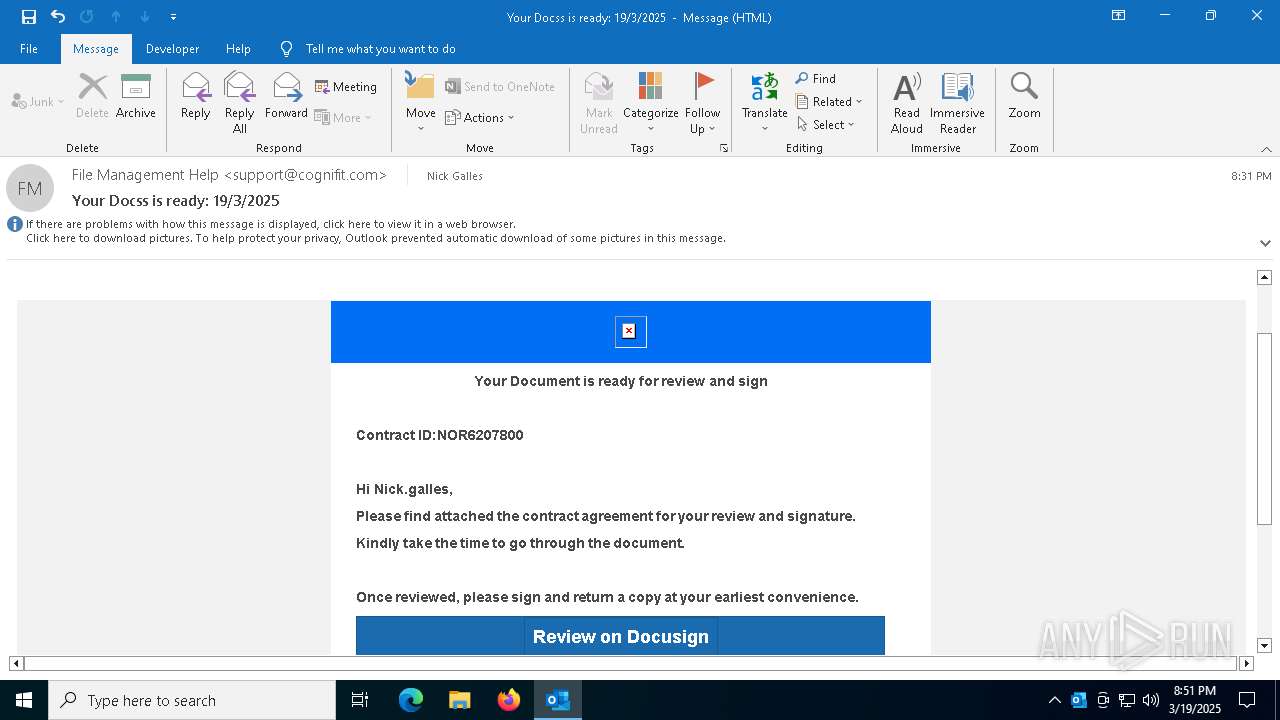Reply with a Meeting request
1280x720 pixels.
coord(346,87)
